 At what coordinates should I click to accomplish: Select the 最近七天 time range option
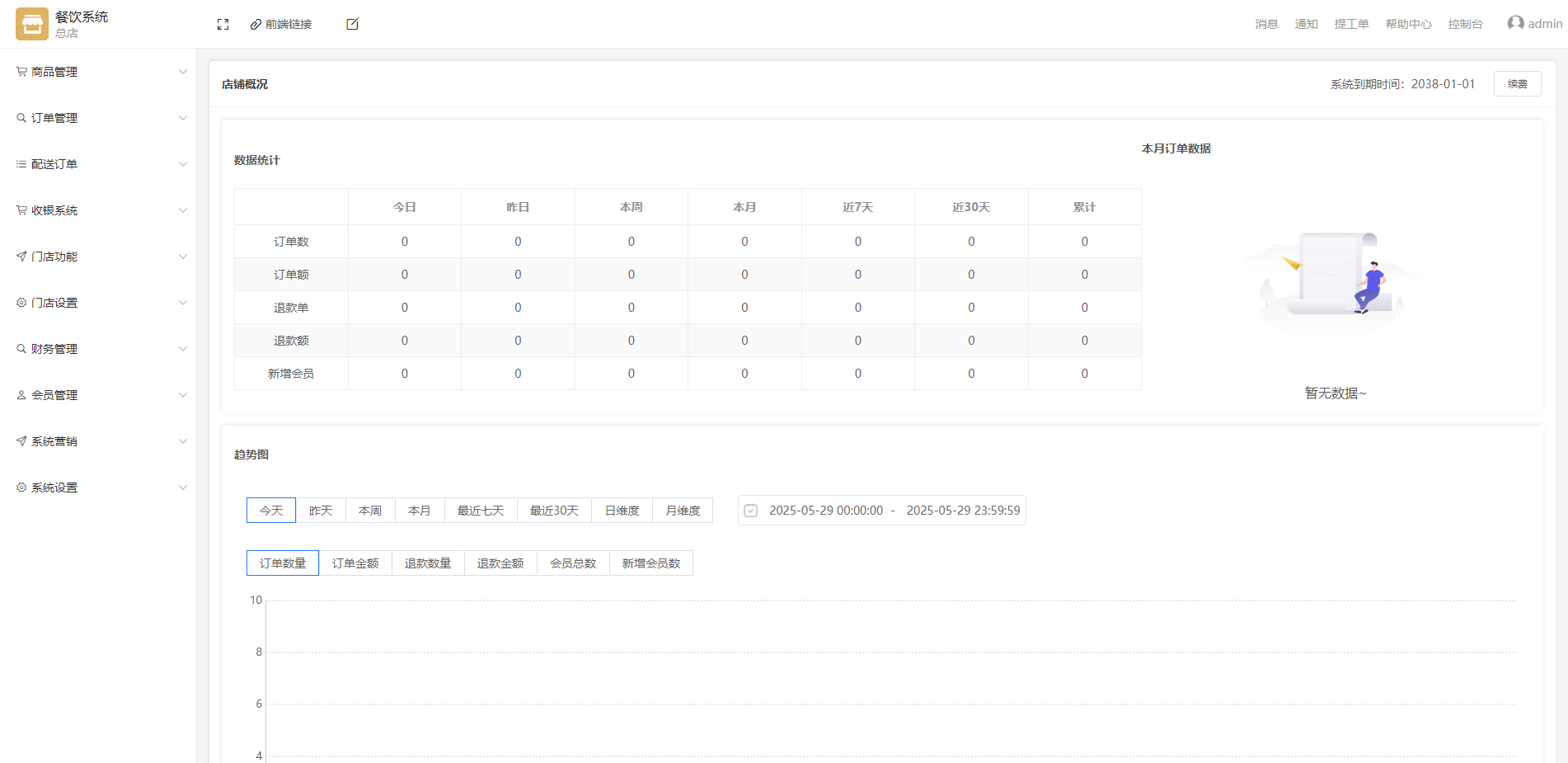point(481,511)
